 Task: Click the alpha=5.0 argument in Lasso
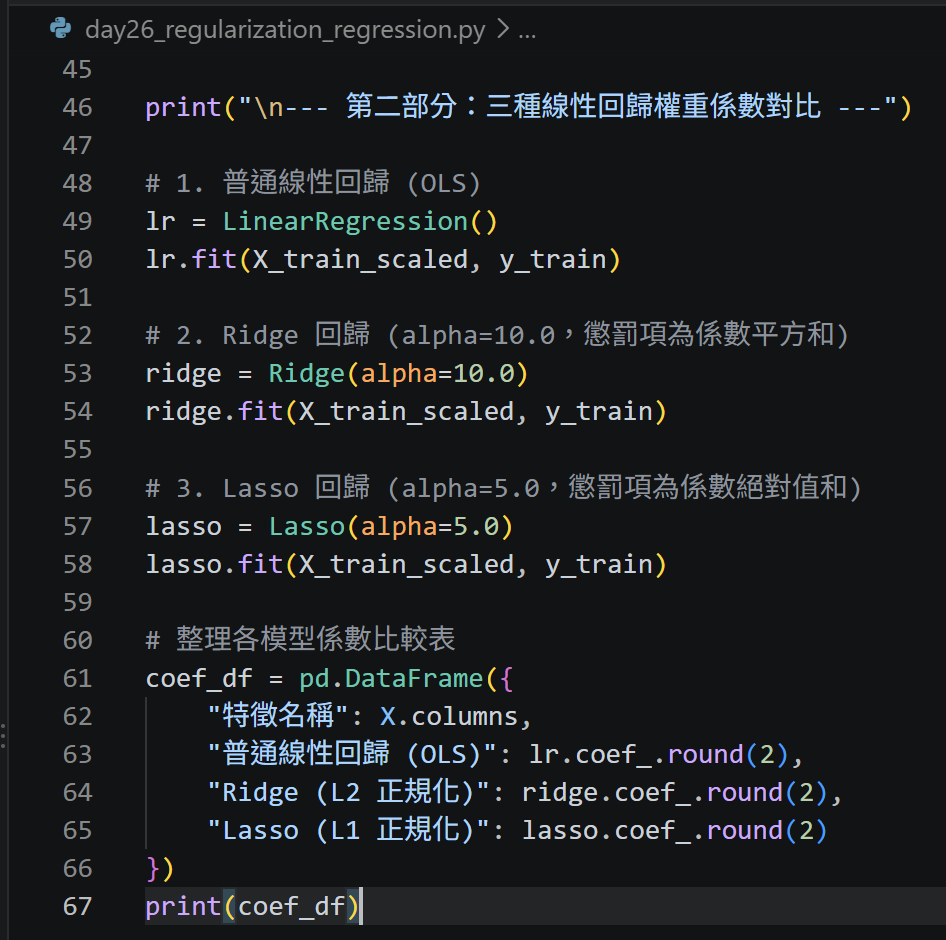(x=430, y=526)
